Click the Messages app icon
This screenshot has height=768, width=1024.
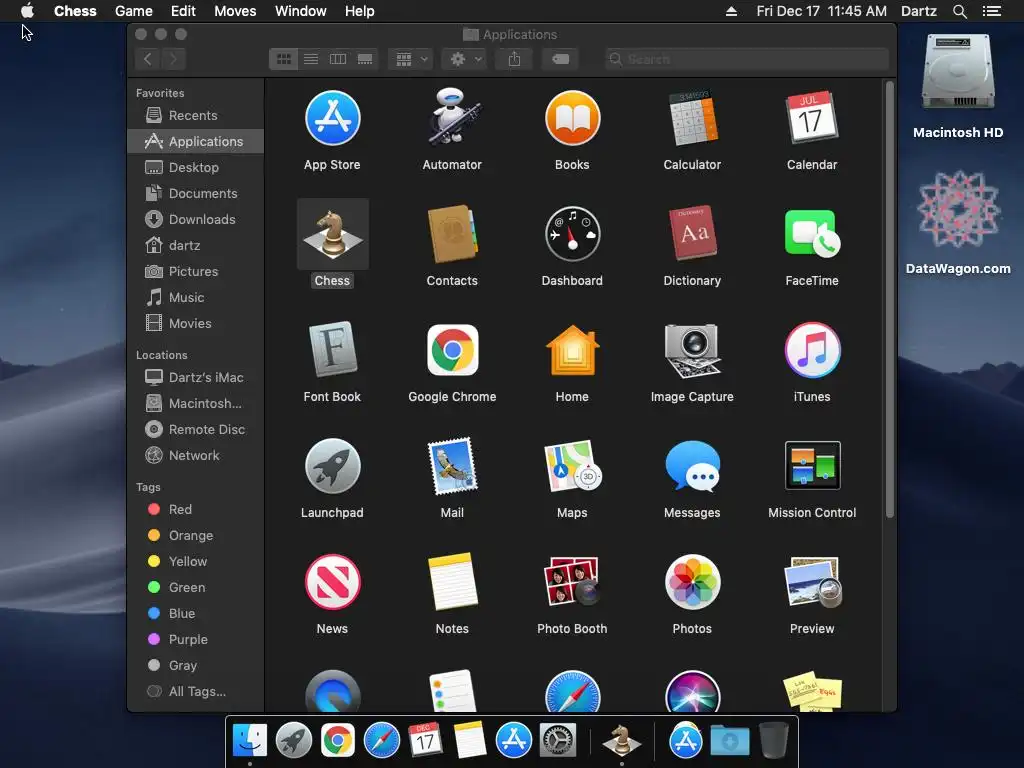tap(692, 466)
